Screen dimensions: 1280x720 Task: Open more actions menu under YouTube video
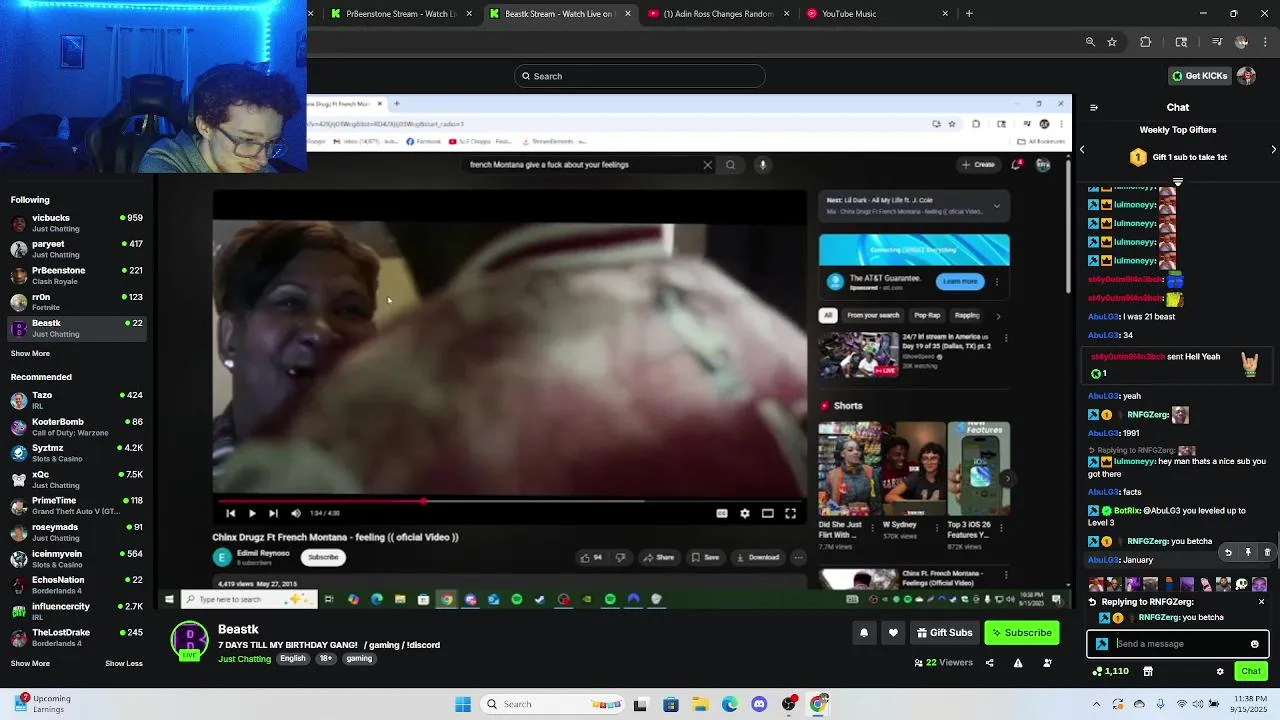(798, 557)
